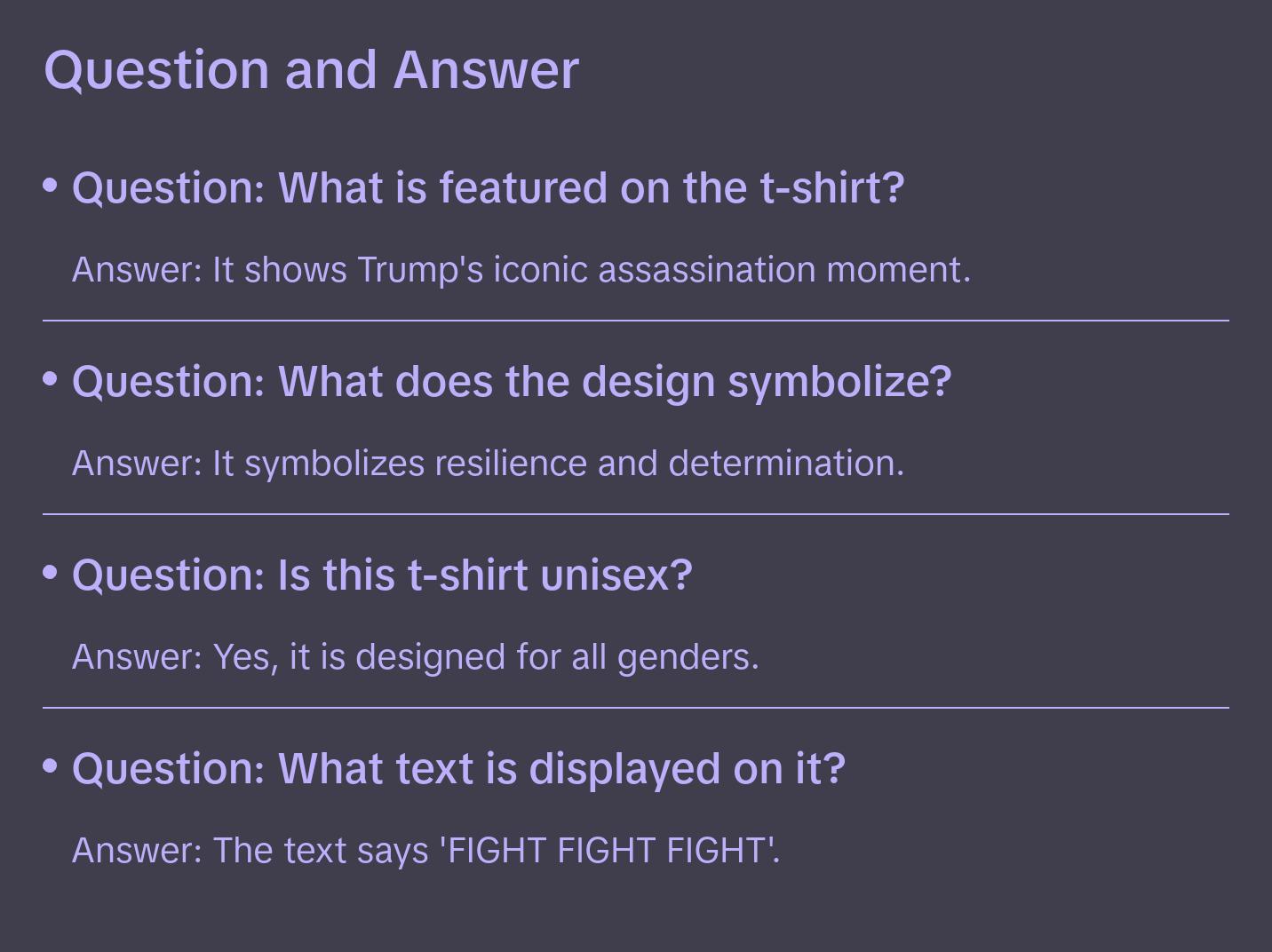The width and height of the screenshot is (1272, 952).
Task: Click the divider line below the Trump answer
Action: click(636, 321)
